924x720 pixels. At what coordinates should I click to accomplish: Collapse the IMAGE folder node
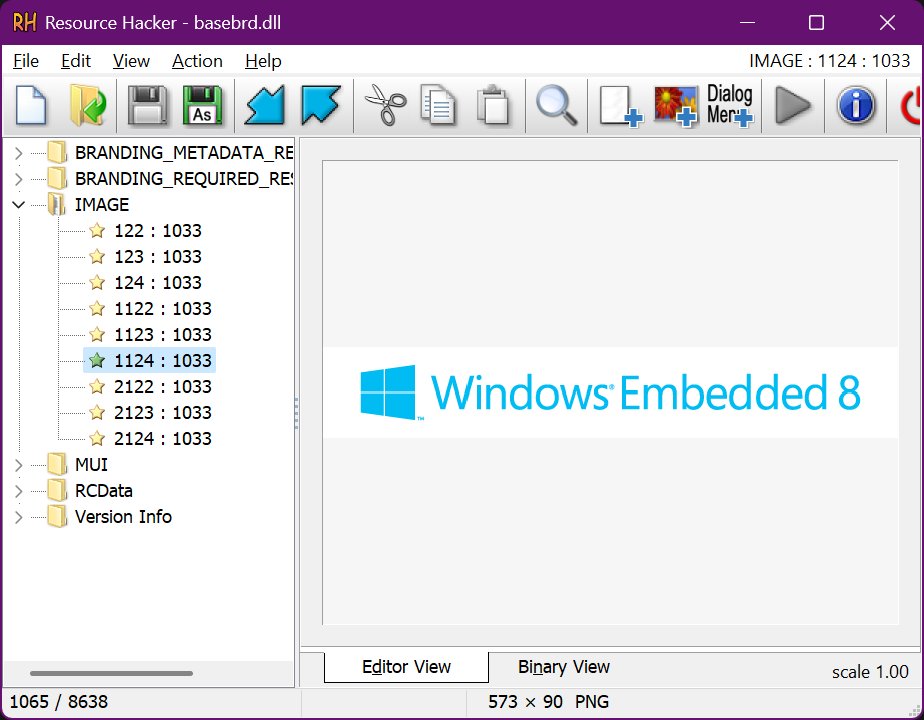pyautogui.click(x=18, y=205)
